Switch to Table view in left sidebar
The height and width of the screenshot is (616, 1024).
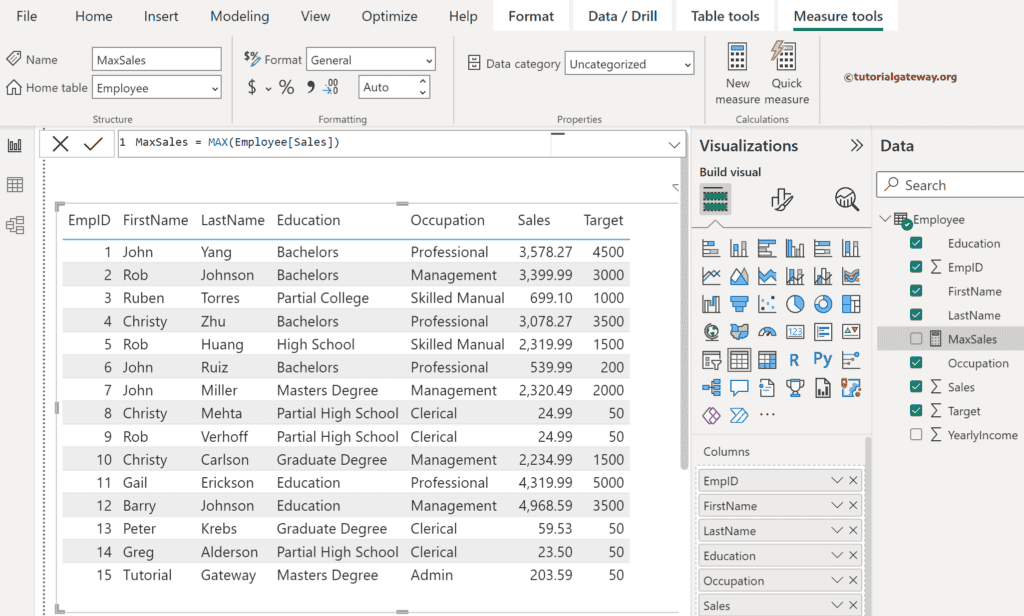coord(15,185)
